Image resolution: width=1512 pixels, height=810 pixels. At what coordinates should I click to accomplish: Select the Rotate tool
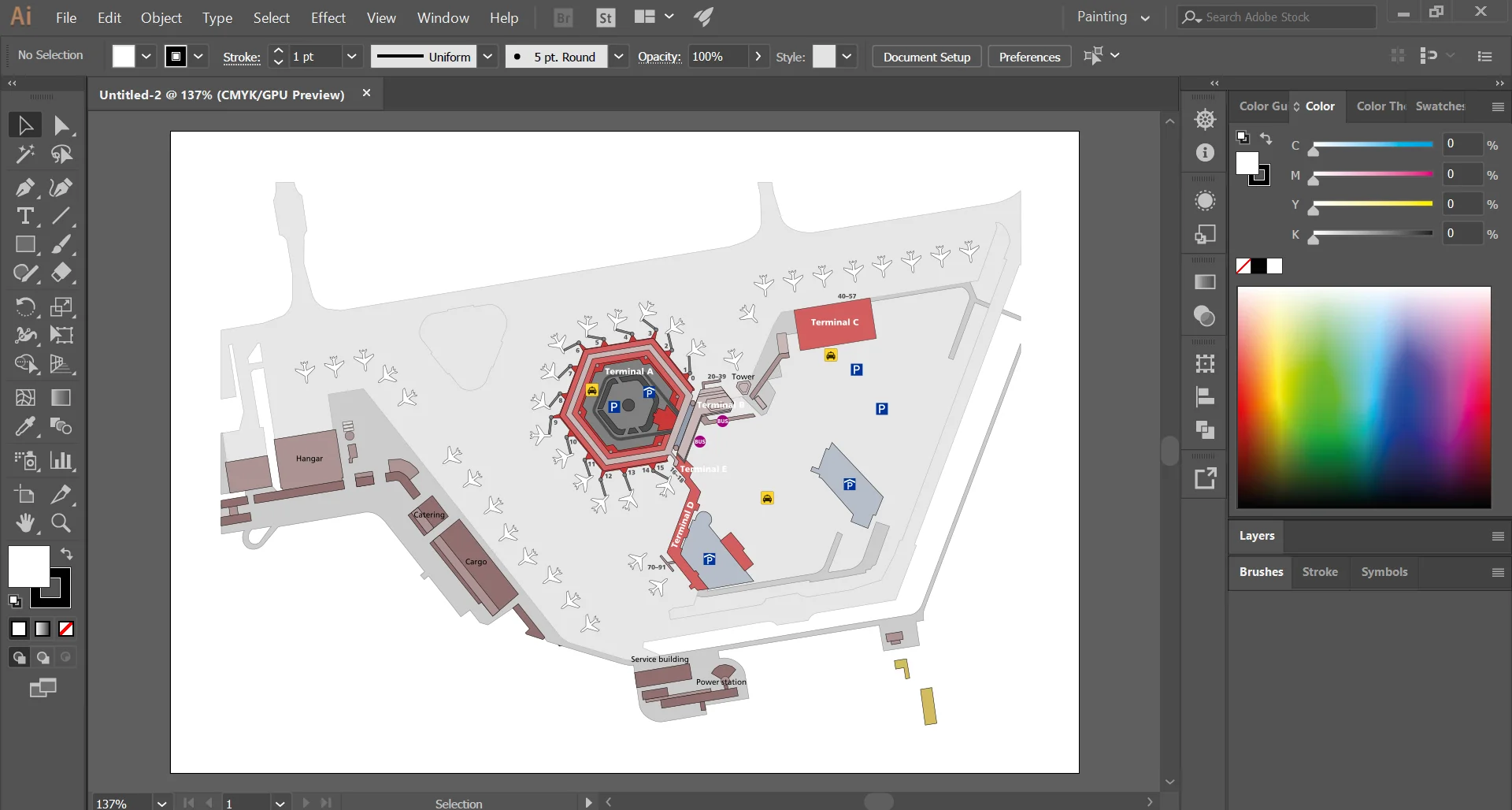point(26,307)
